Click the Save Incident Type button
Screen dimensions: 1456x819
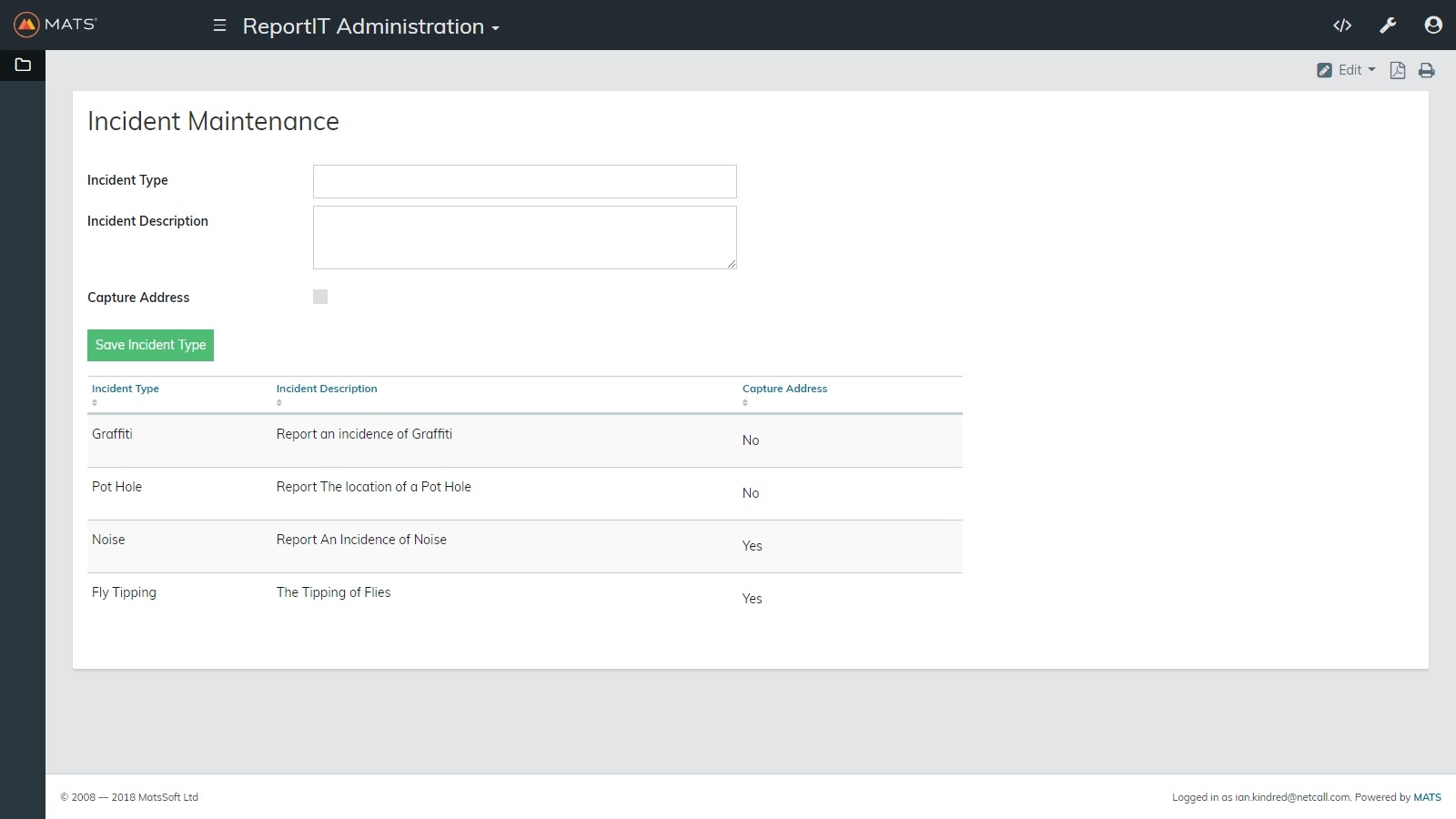coord(150,345)
